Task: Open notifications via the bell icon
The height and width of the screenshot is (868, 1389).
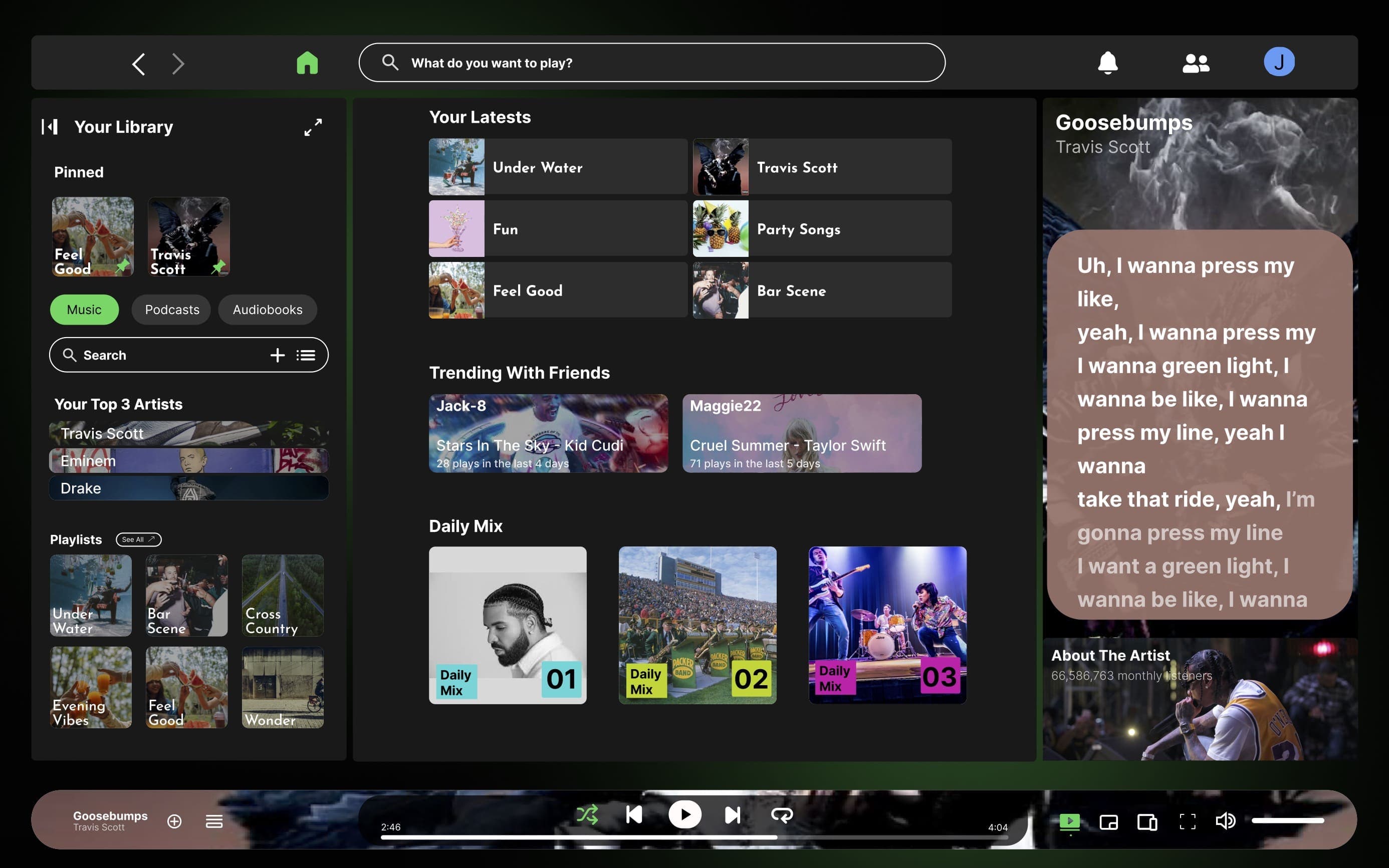Action: 1107,63
